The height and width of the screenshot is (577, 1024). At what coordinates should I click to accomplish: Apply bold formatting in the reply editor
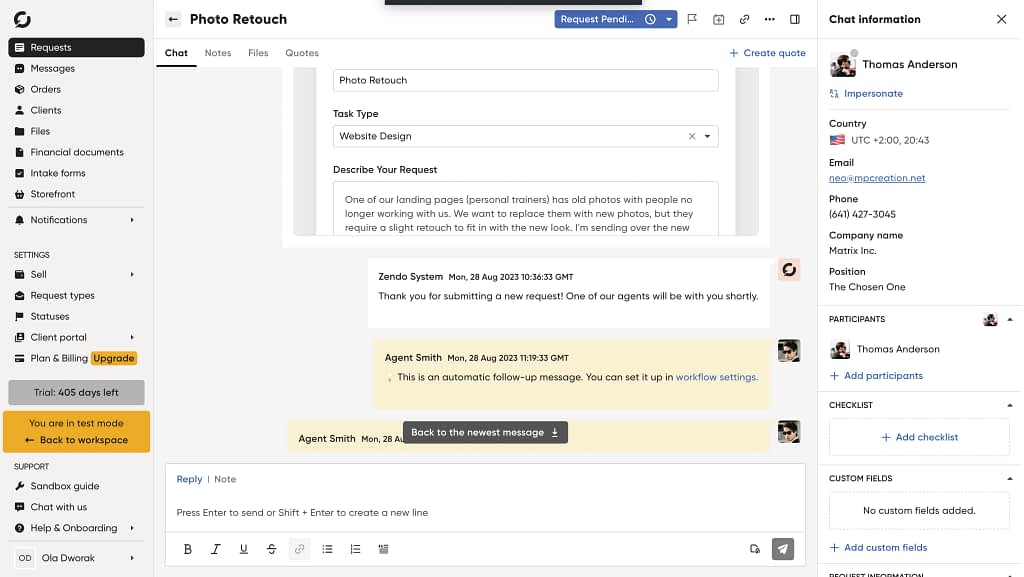point(187,549)
